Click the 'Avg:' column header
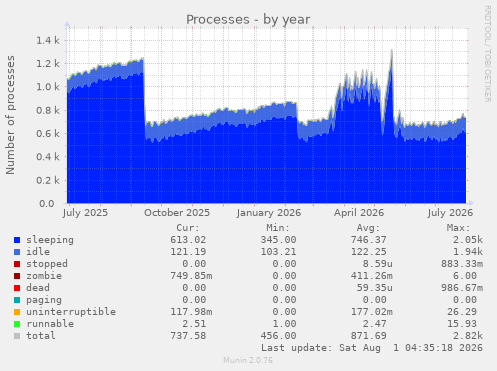The width and height of the screenshot is (497, 371). coord(368,228)
